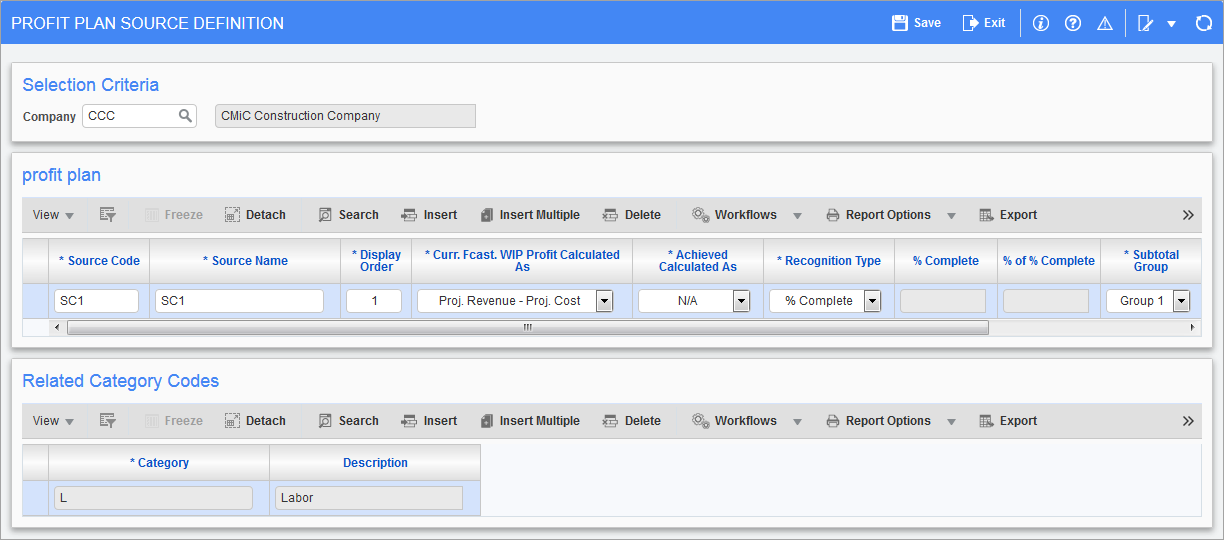Open the help question mark icon

pos(1073,23)
